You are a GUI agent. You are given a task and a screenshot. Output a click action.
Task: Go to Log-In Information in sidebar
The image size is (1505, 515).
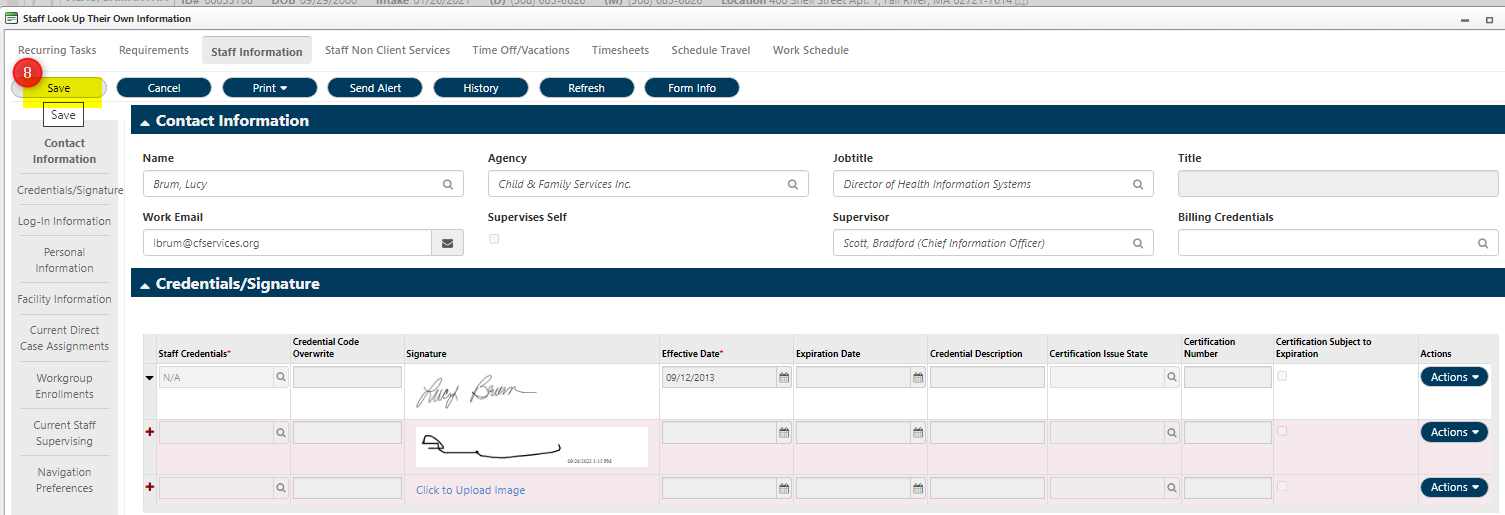click(x=64, y=221)
